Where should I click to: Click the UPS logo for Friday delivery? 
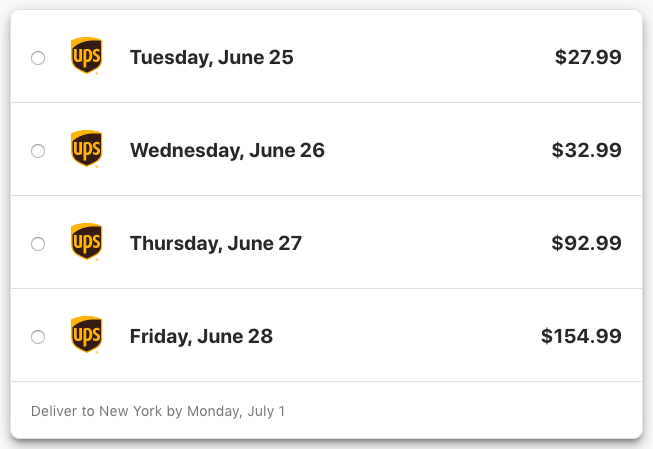point(86,335)
